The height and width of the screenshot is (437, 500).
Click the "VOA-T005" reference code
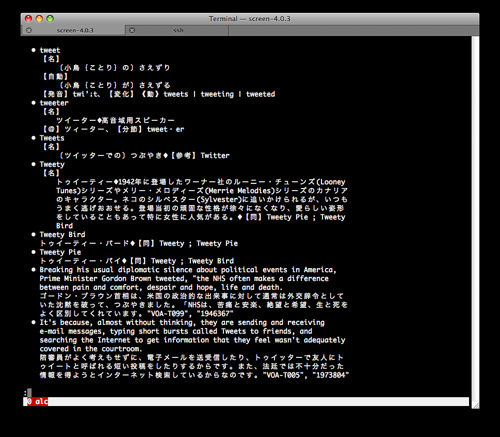click(x=285, y=375)
